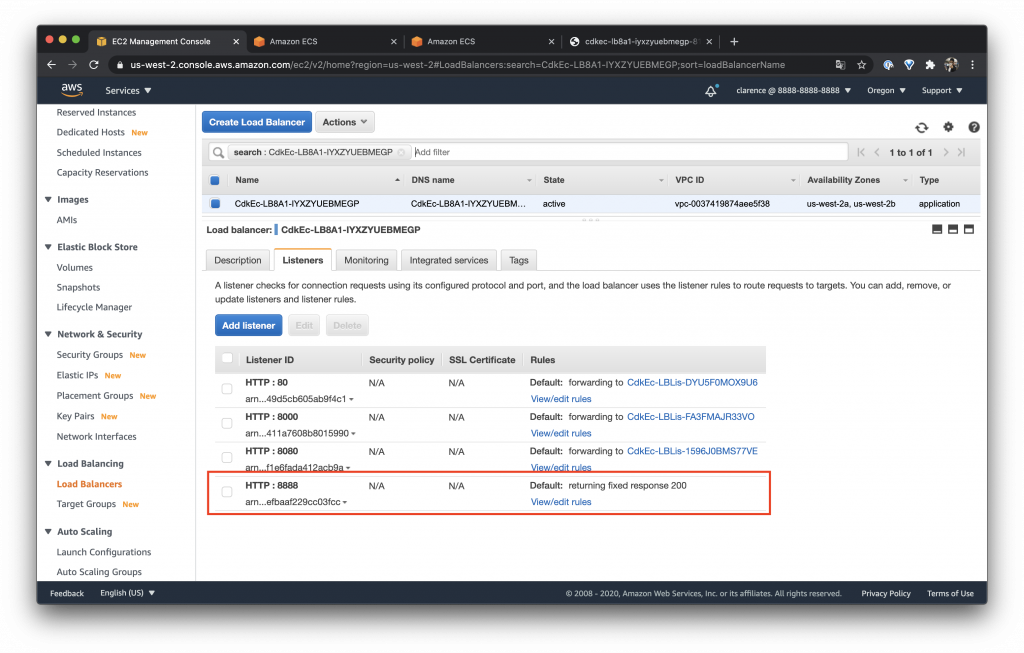Go to the last results page
Screen dimensions: 1024x653
point(961,152)
